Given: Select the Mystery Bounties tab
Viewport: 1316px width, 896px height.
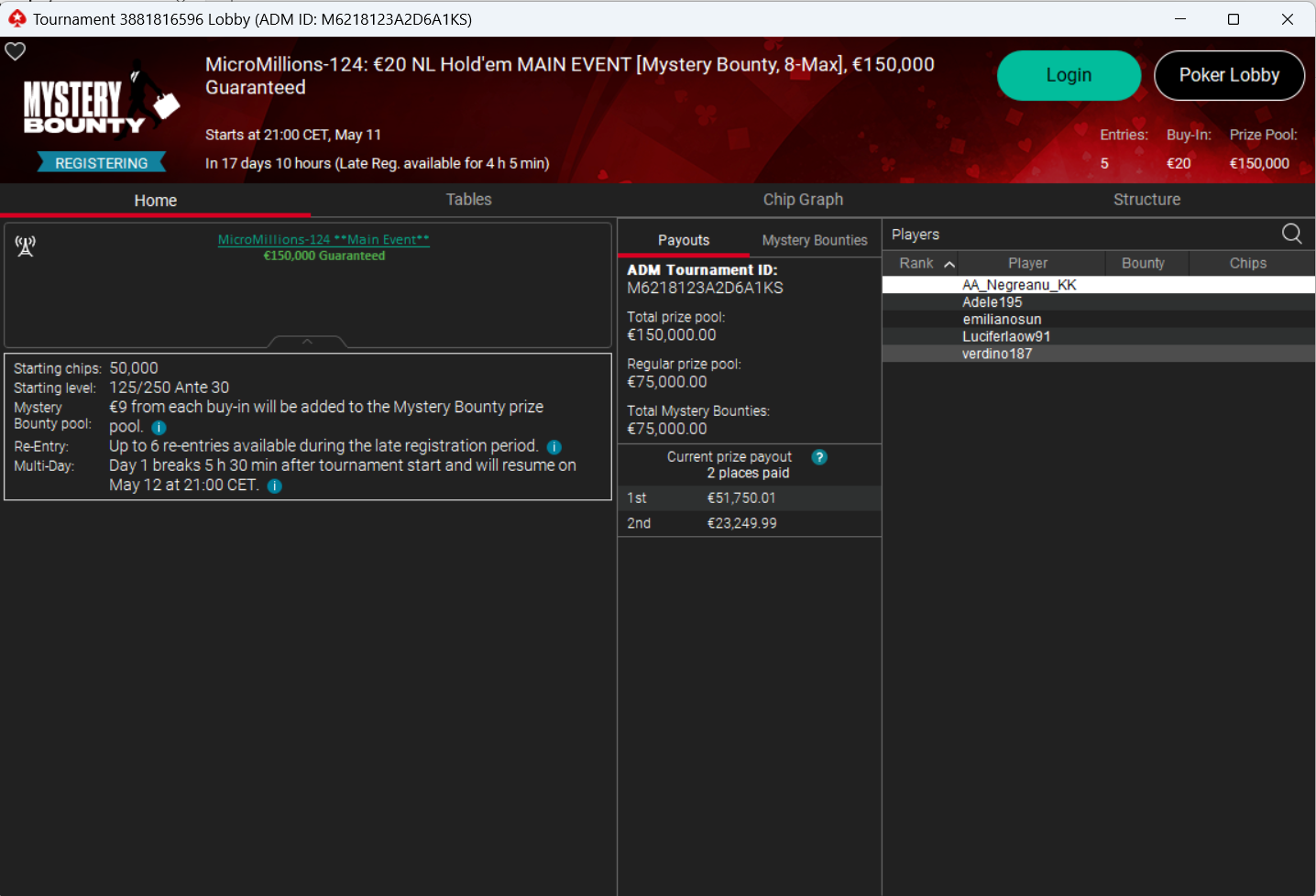Looking at the screenshot, I should tap(815, 240).
